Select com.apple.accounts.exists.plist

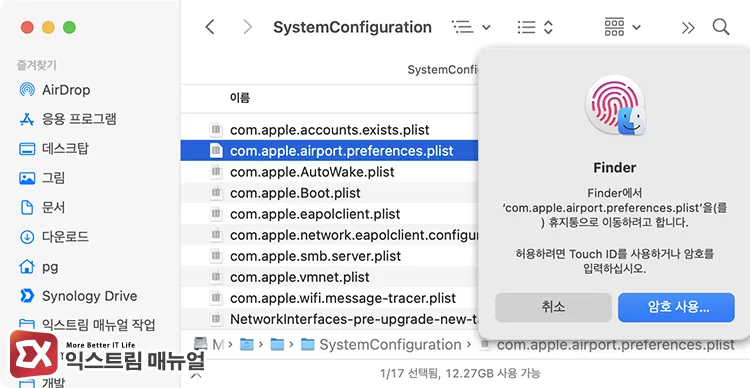329,130
